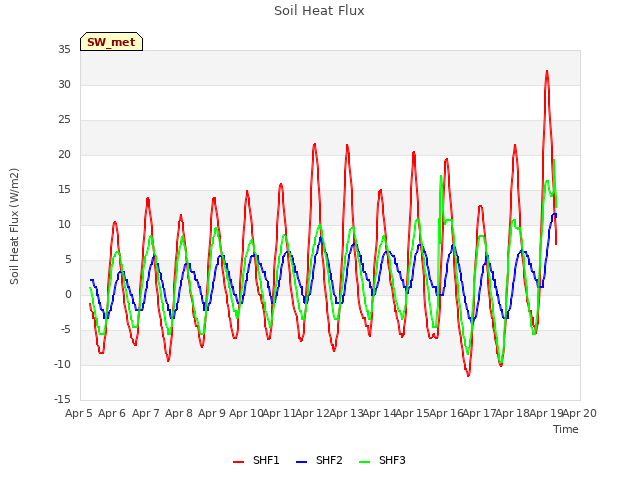Click the blue SHF2 legend marker
The height and width of the screenshot is (480, 640).
[301, 462]
